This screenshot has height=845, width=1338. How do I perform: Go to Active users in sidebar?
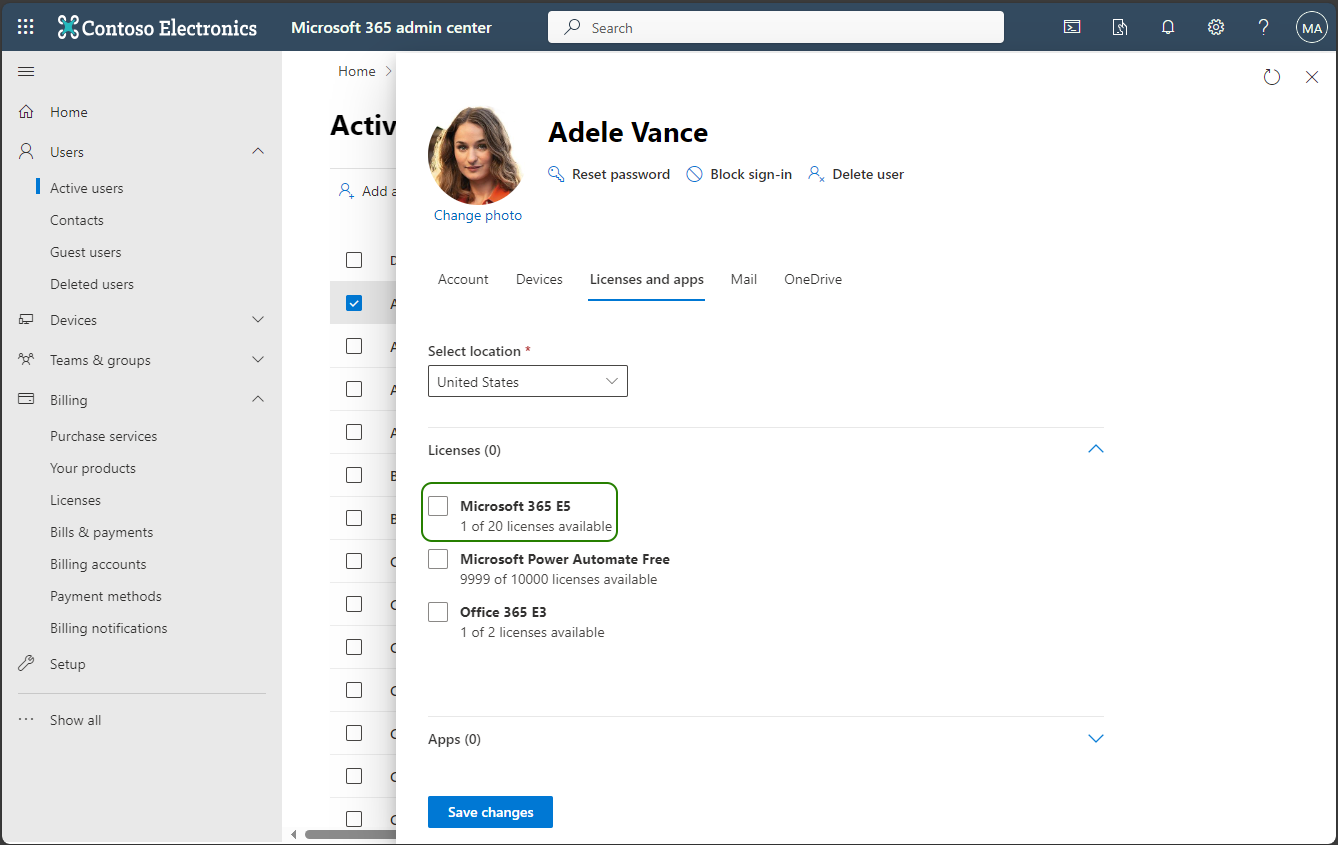pyautogui.click(x=87, y=188)
